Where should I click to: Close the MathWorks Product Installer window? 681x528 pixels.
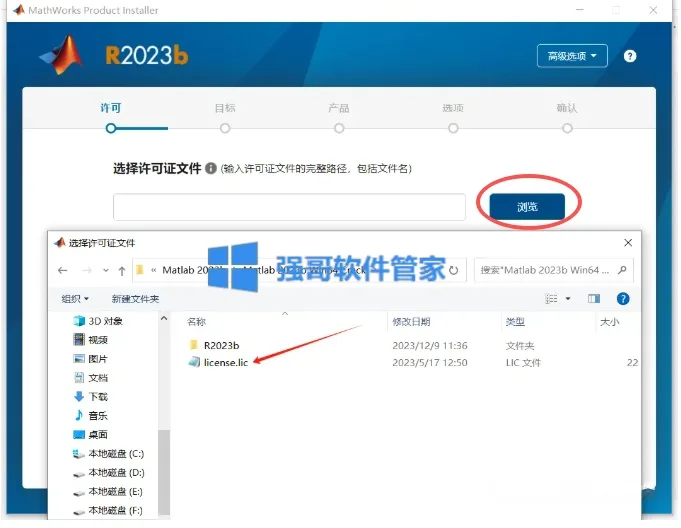pyautogui.click(x=653, y=10)
